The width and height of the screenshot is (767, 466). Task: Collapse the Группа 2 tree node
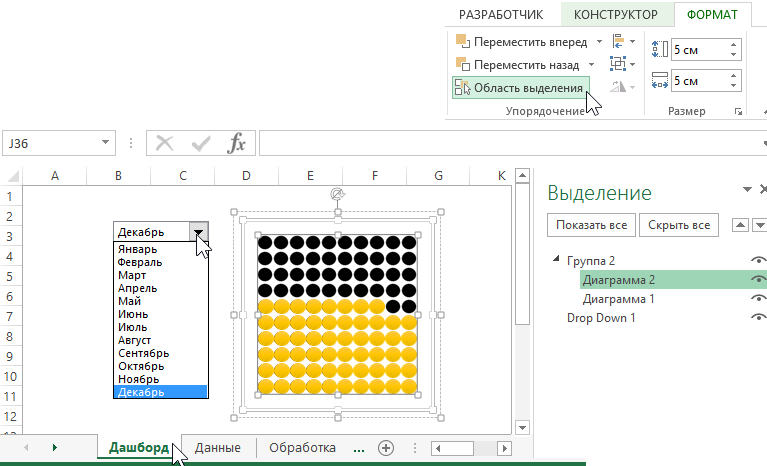click(556, 260)
